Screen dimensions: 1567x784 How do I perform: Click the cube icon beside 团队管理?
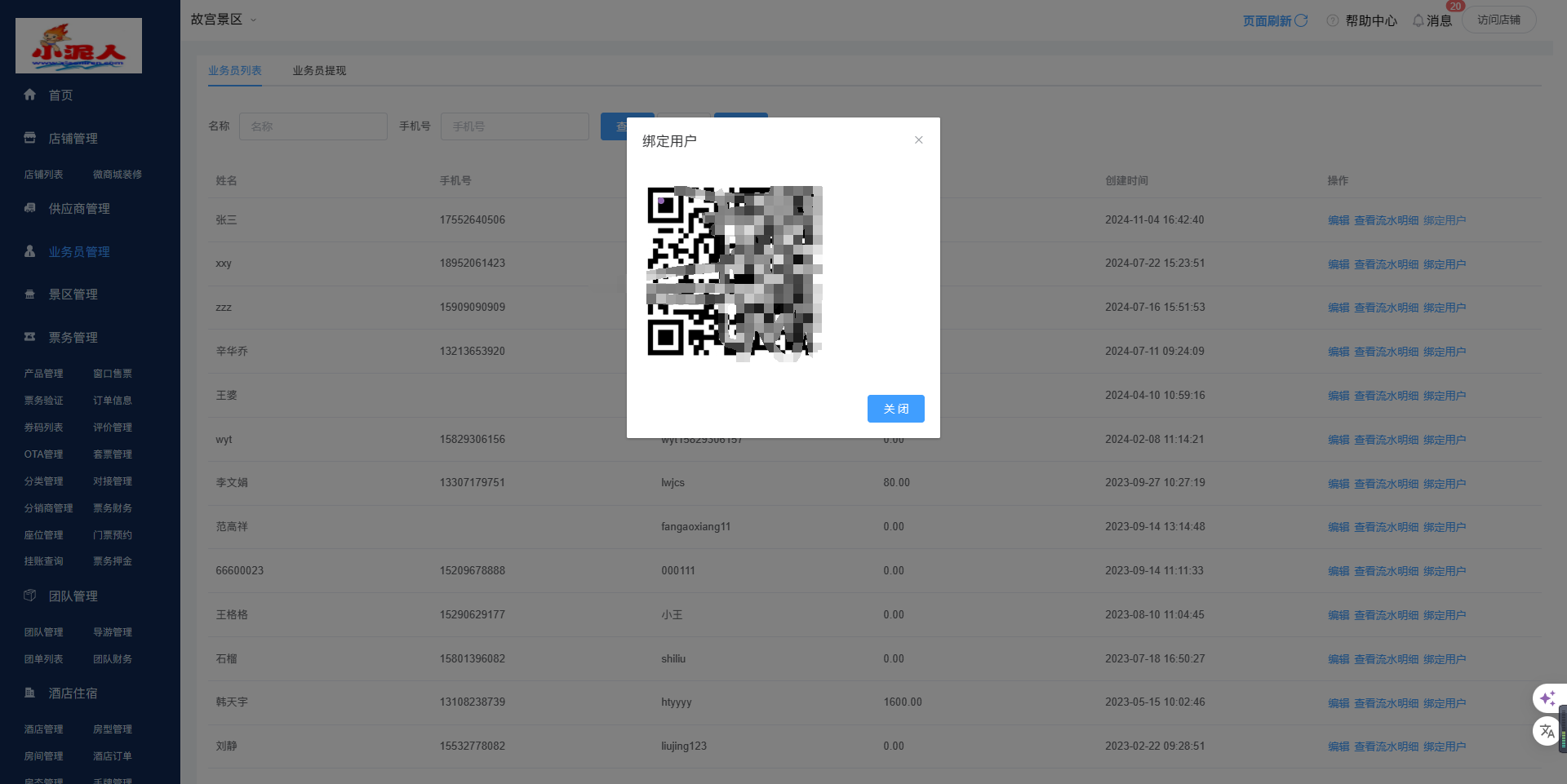[30, 596]
